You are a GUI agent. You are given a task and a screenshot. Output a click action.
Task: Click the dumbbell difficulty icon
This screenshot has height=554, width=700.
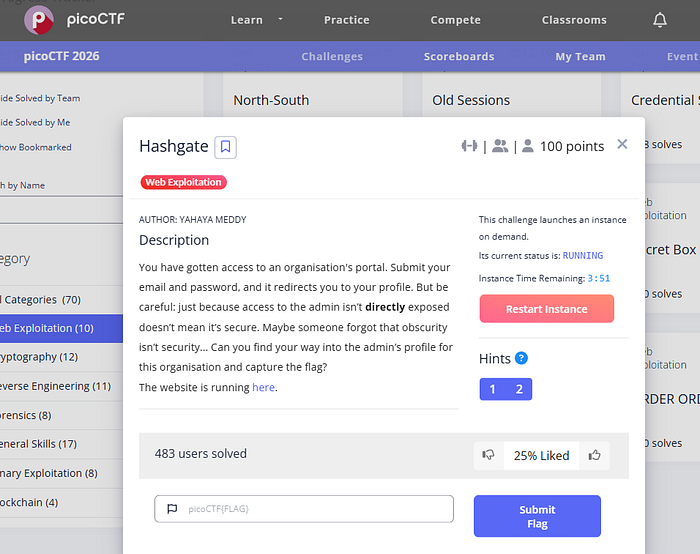(x=469, y=146)
